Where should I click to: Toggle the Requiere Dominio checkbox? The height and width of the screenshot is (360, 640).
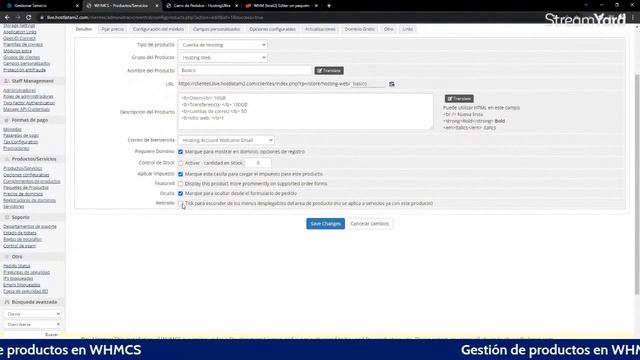tap(180, 152)
